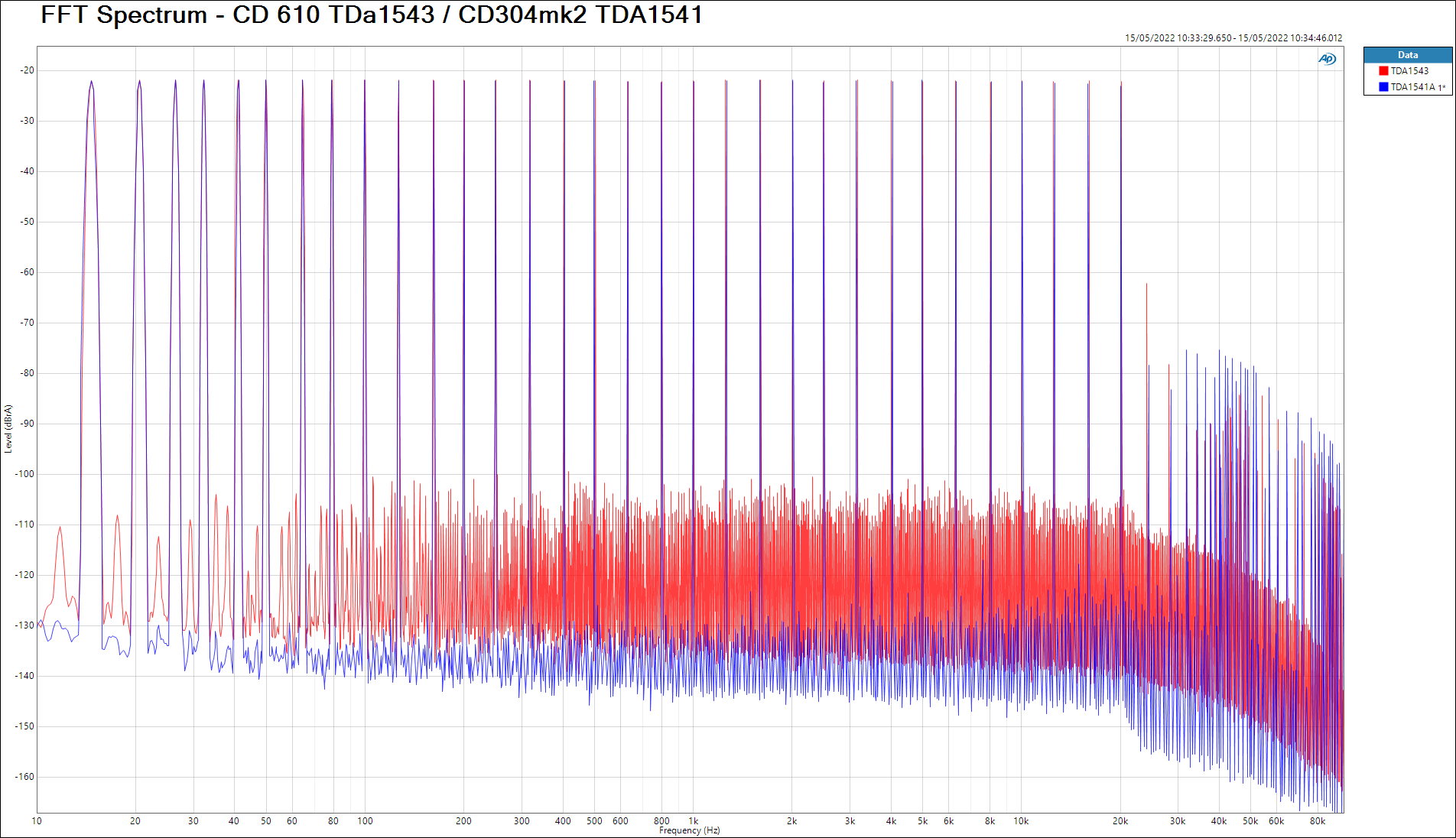This screenshot has width=1456, height=838.
Task: Click the -100 y-axis tick label
Action: [25, 474]
